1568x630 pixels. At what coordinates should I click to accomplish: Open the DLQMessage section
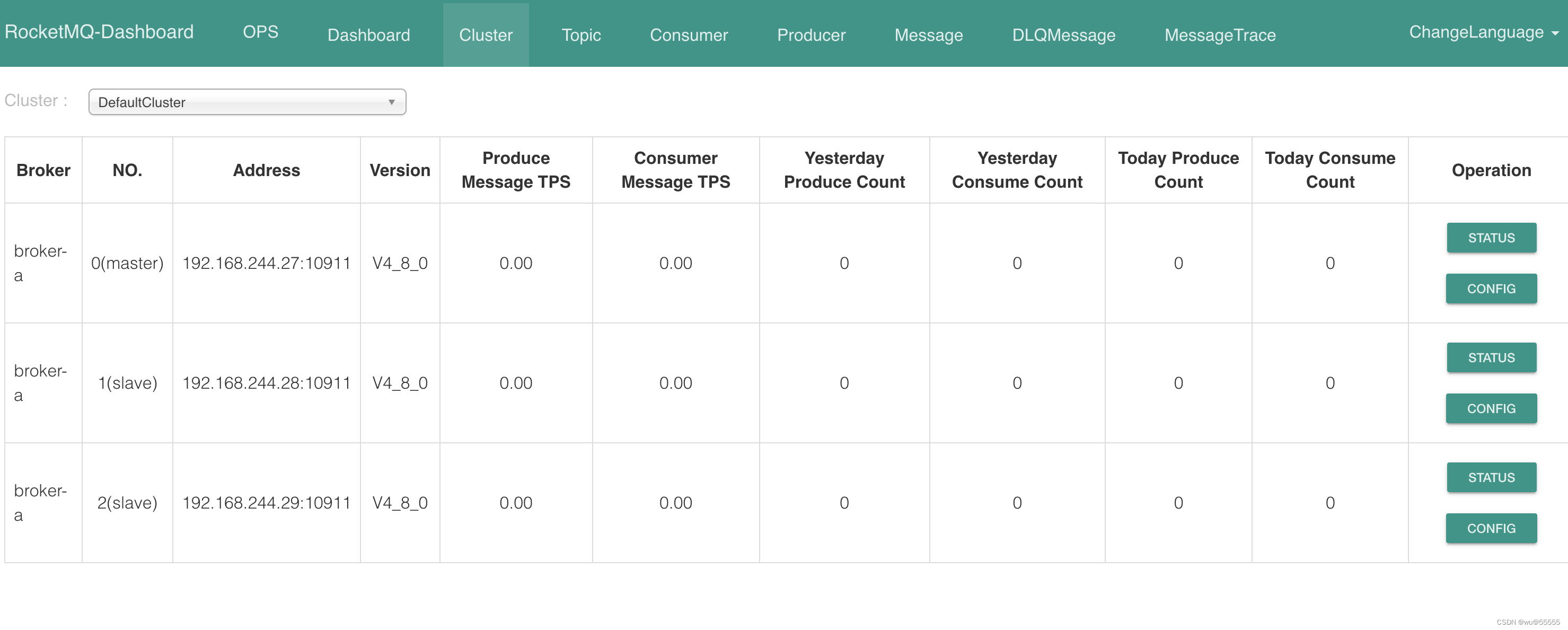click(1062, 34)
